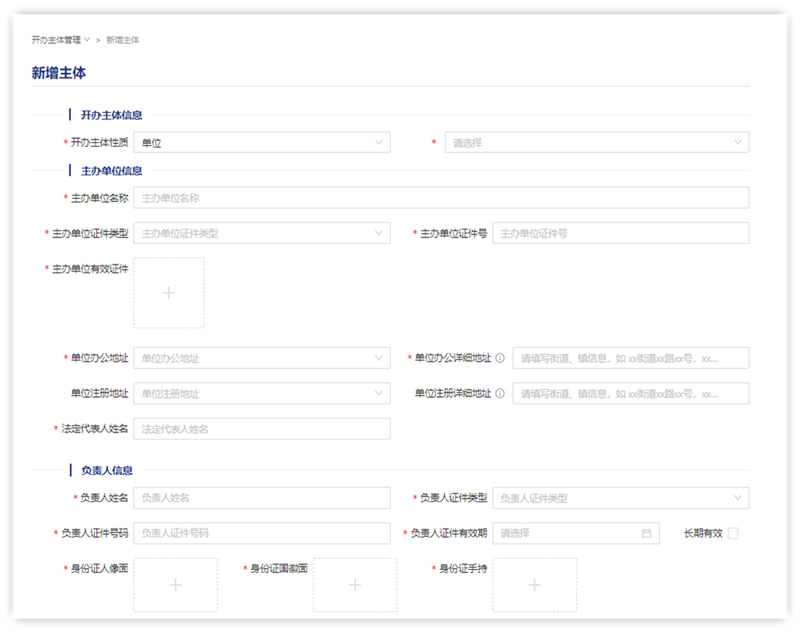Click the 身份证人像面 upload plus box
The width and height of the screenshot is (800, 633).
tap(175, 585)
